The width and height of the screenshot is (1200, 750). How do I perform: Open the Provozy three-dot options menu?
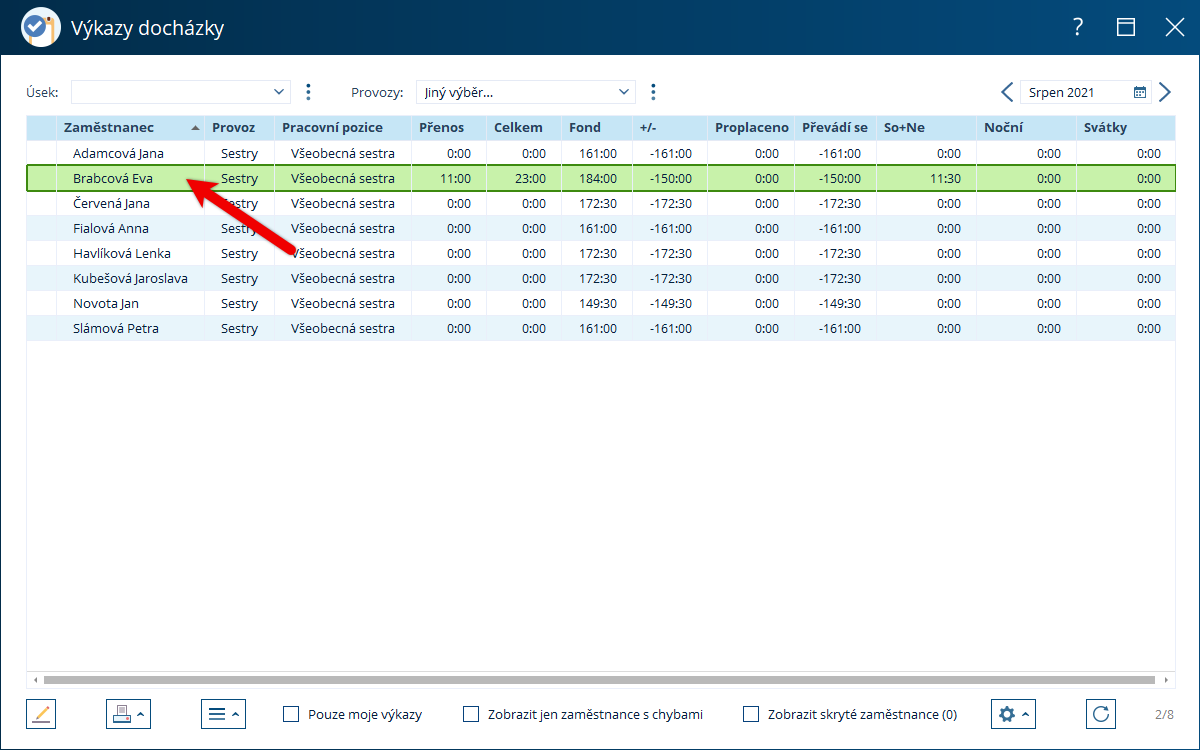click(x=653, y=92)
